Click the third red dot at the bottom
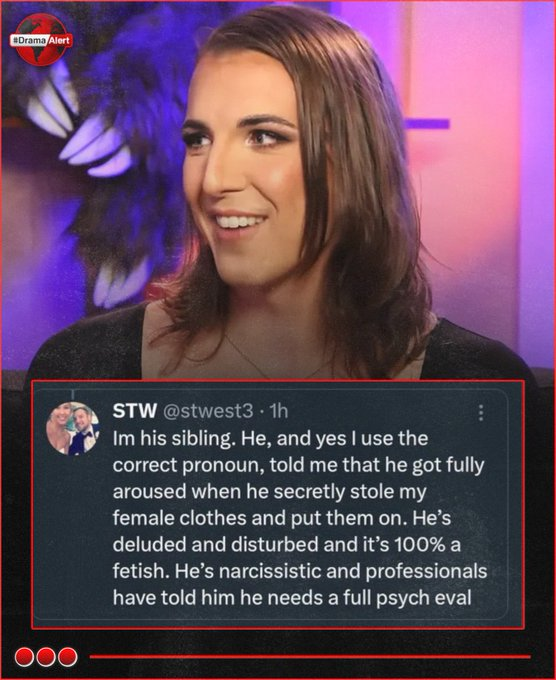 [68, 657]
